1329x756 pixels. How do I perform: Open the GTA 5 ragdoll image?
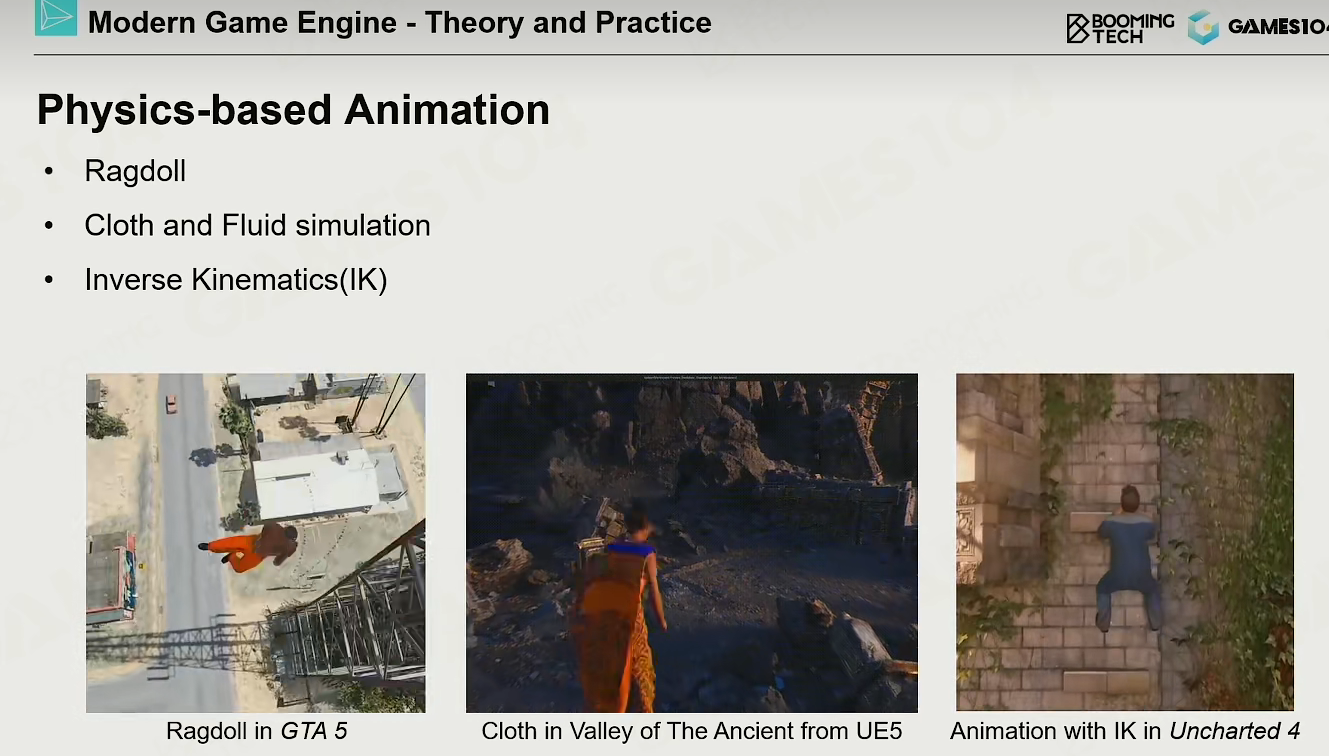click(256, 543)
